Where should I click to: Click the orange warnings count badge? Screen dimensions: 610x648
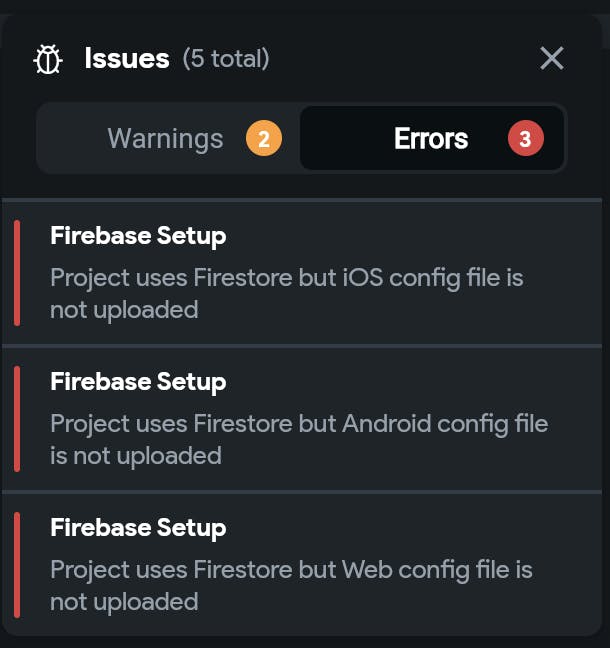(264, 139)
